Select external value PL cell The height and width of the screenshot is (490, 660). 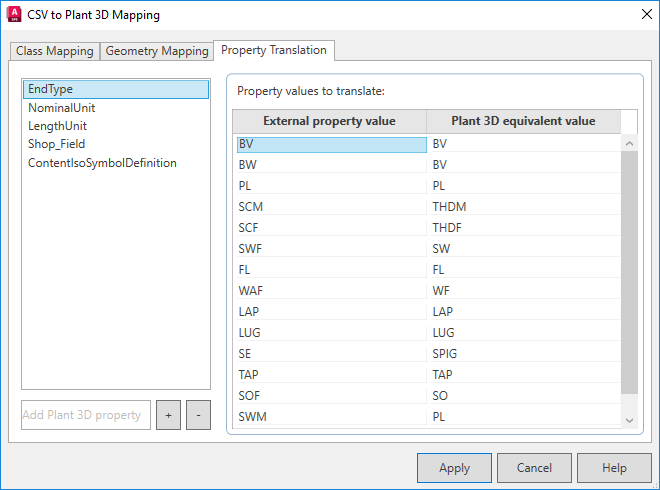coord(332,186)
